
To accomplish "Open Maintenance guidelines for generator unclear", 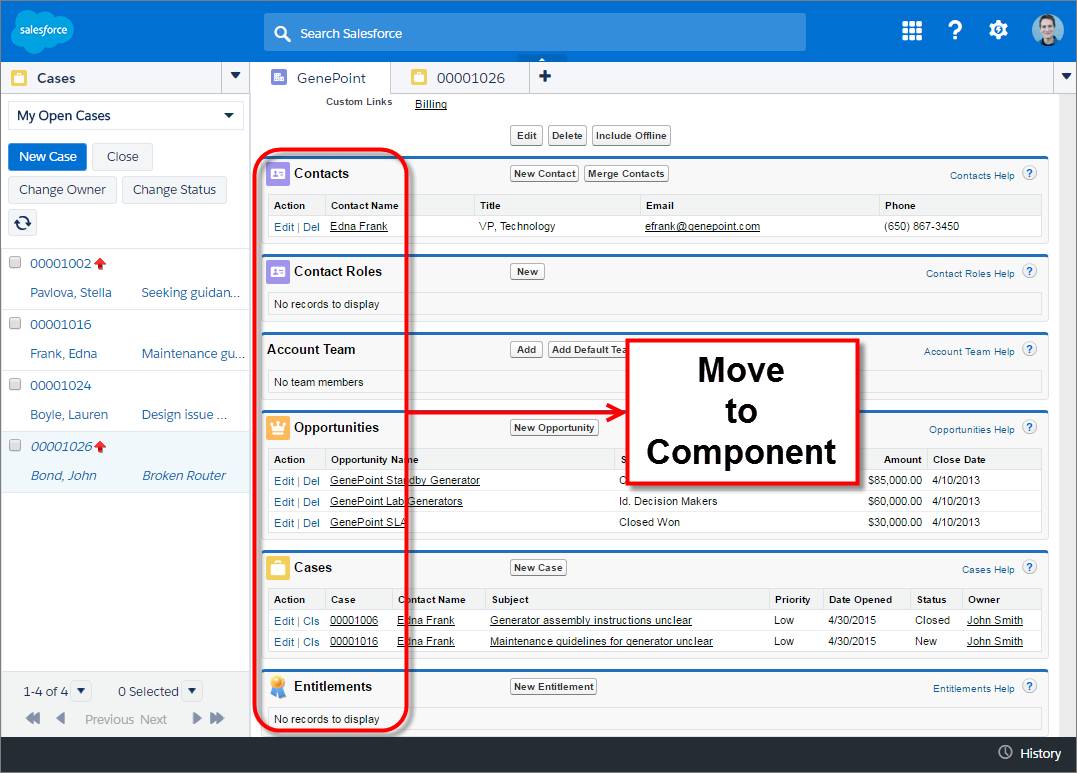I will click(601, 642).
